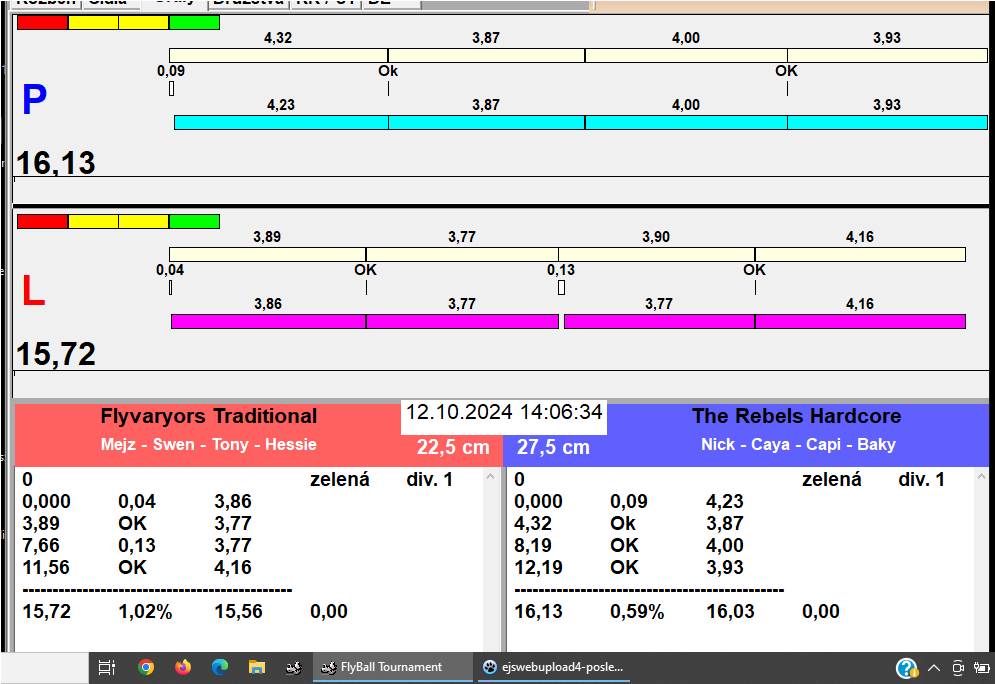Click the rightmost system tray icon
Image resolution: width=995 pixels, height=684 pixels.
(982, 668)
